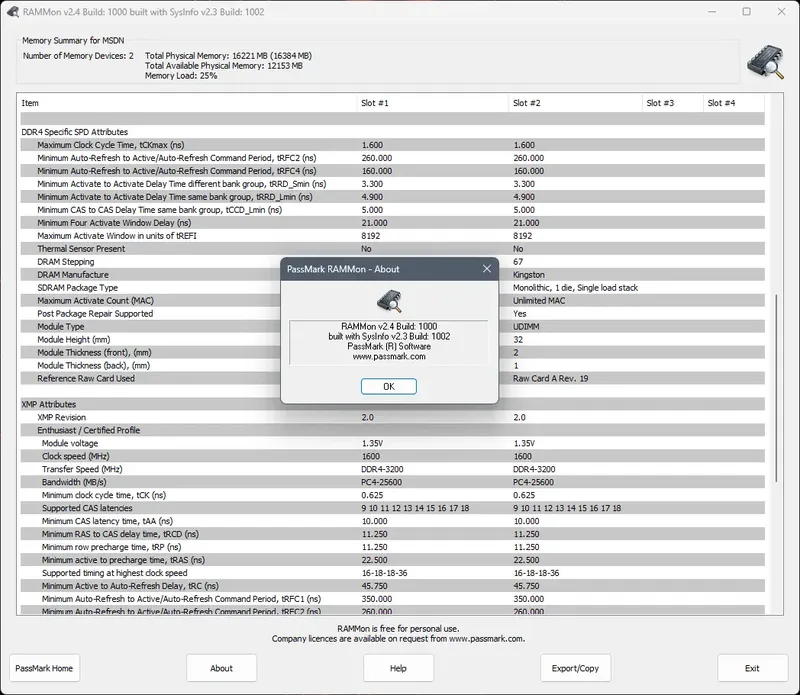
Task: Click Slot #2 value 'Unlimited MAC'
Action: tap(539, 301)
